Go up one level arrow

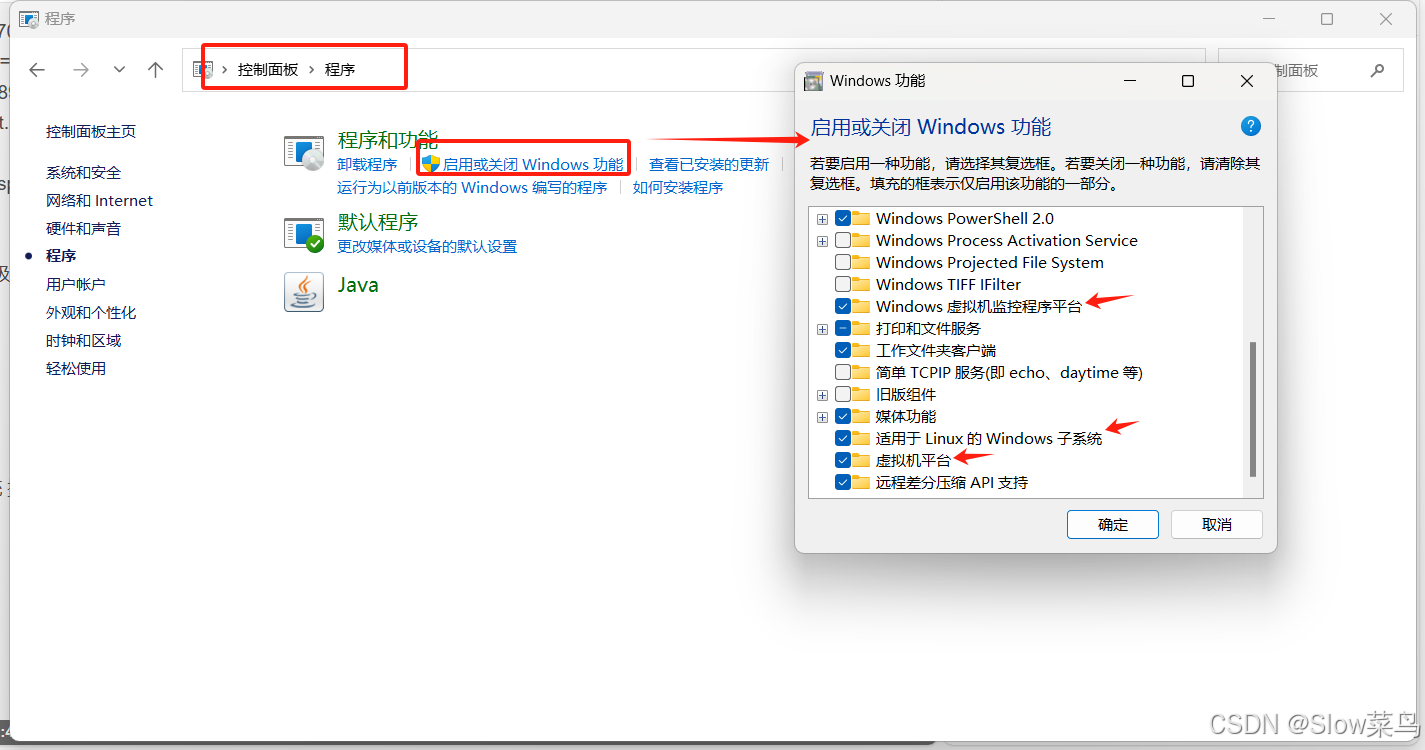tap(155, 70)
